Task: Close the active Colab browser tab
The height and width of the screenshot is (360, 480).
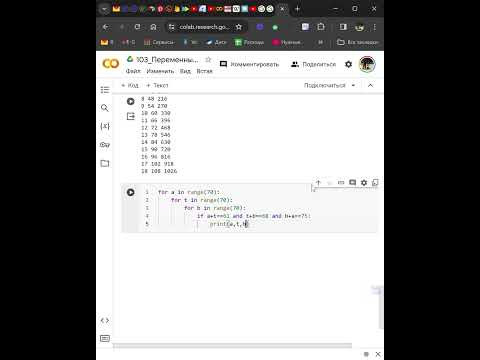Action: 282,9
